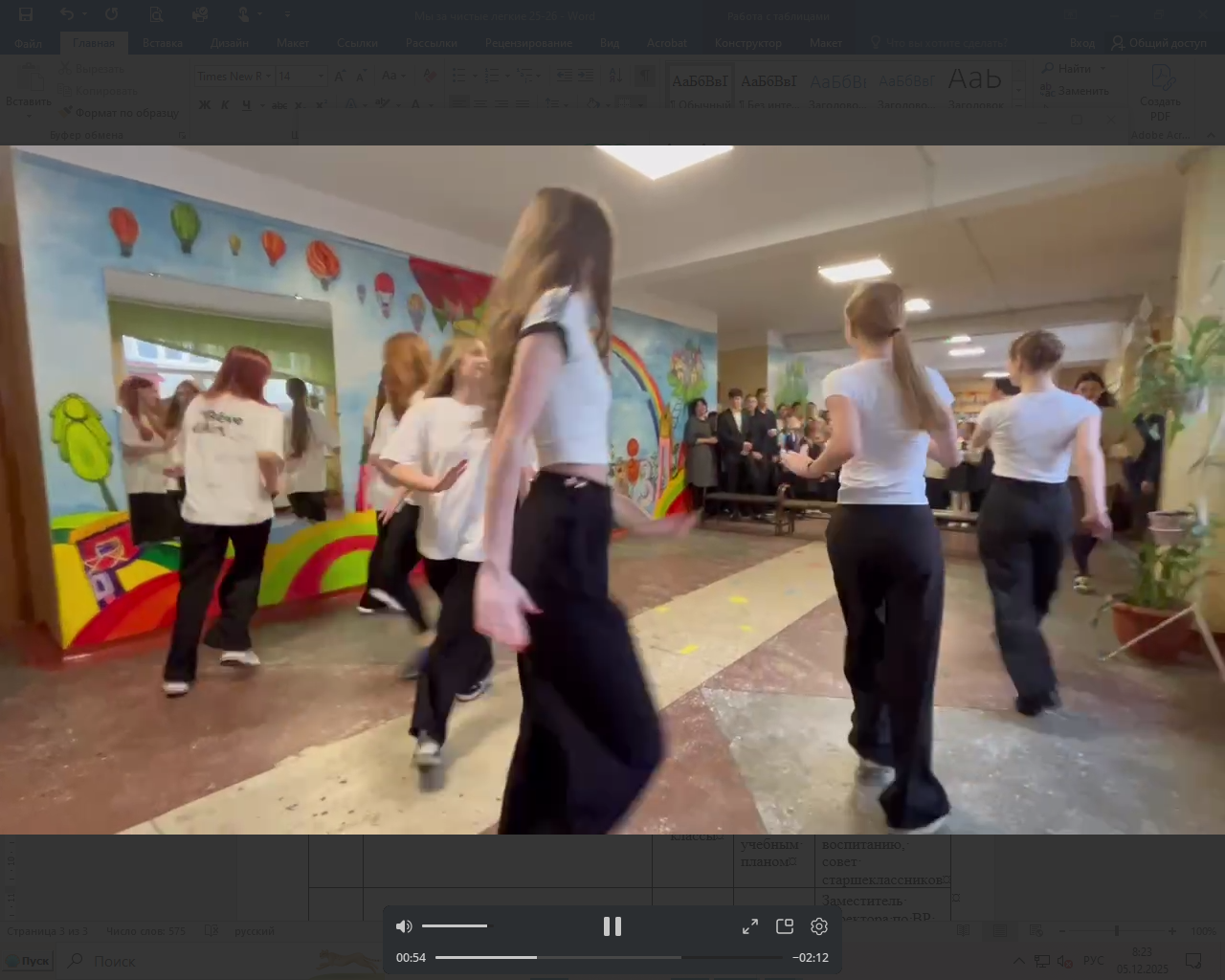Expand Customize Quick Access Toolbar arrow
Image resolution: width=1225 pixels, height=980 pixels.
[287, 14]
